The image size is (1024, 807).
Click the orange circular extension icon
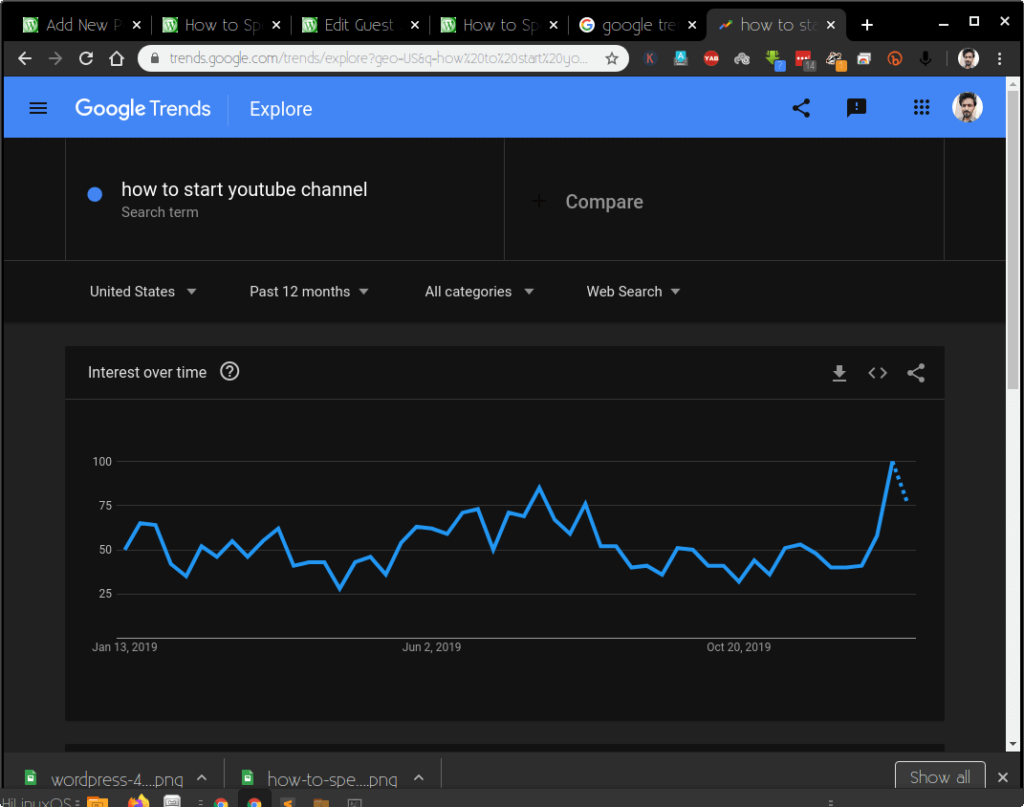(894, 59)
